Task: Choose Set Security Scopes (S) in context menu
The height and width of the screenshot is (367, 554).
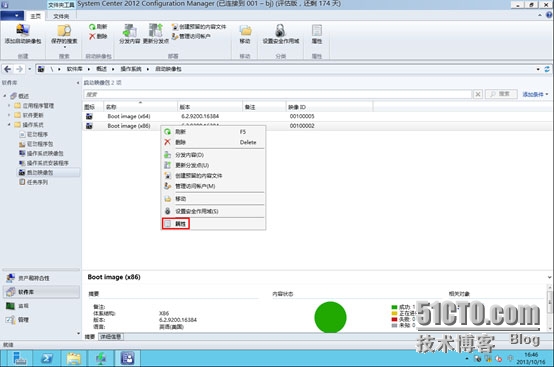Action: click(213, 211)
